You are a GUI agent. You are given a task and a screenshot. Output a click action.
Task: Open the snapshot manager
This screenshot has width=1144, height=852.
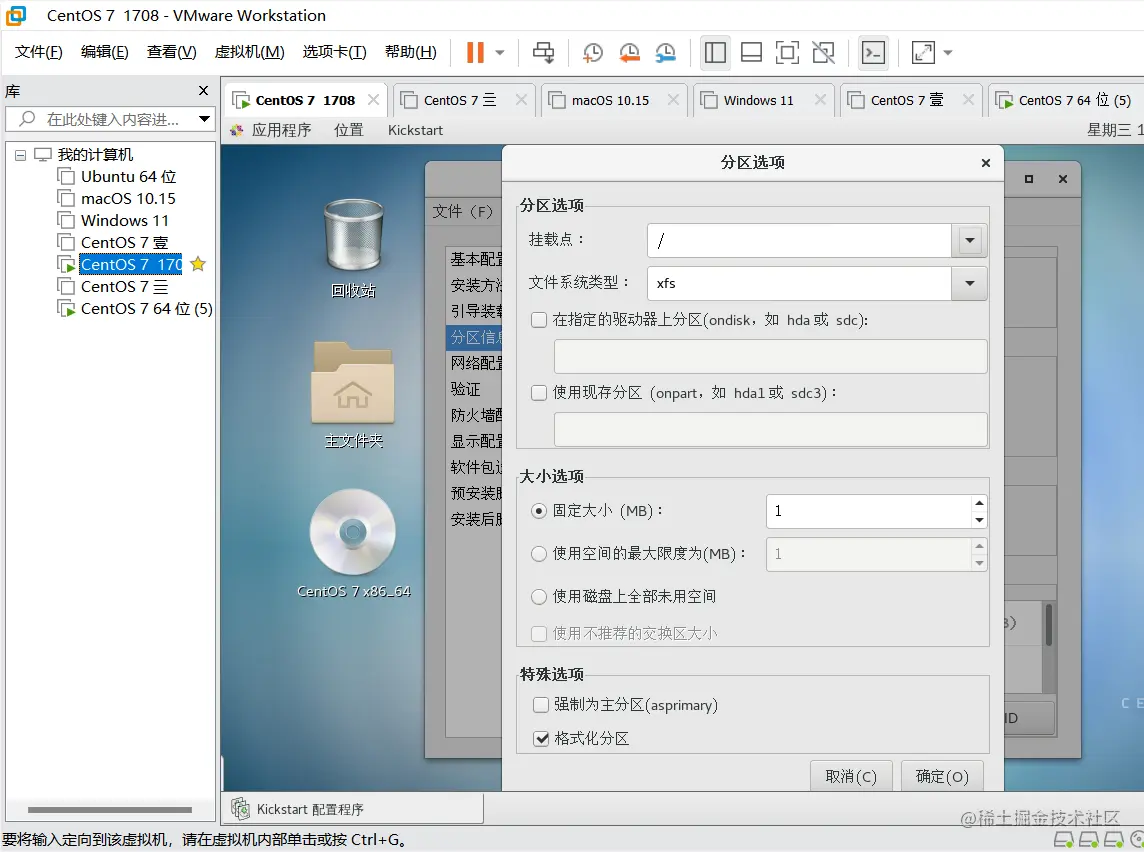click(x=665, y=53)
